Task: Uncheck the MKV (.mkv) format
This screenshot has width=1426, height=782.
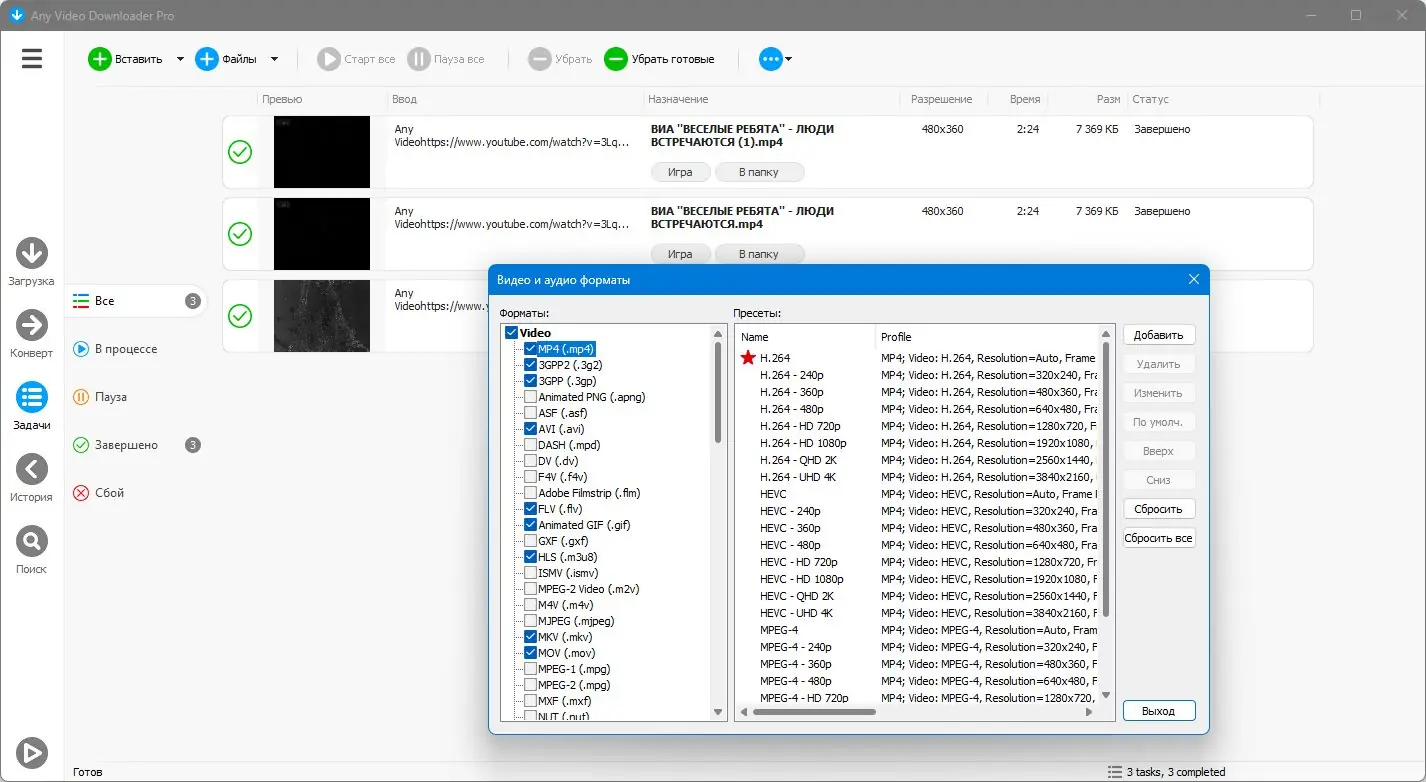Action: [x=530, y=637]
